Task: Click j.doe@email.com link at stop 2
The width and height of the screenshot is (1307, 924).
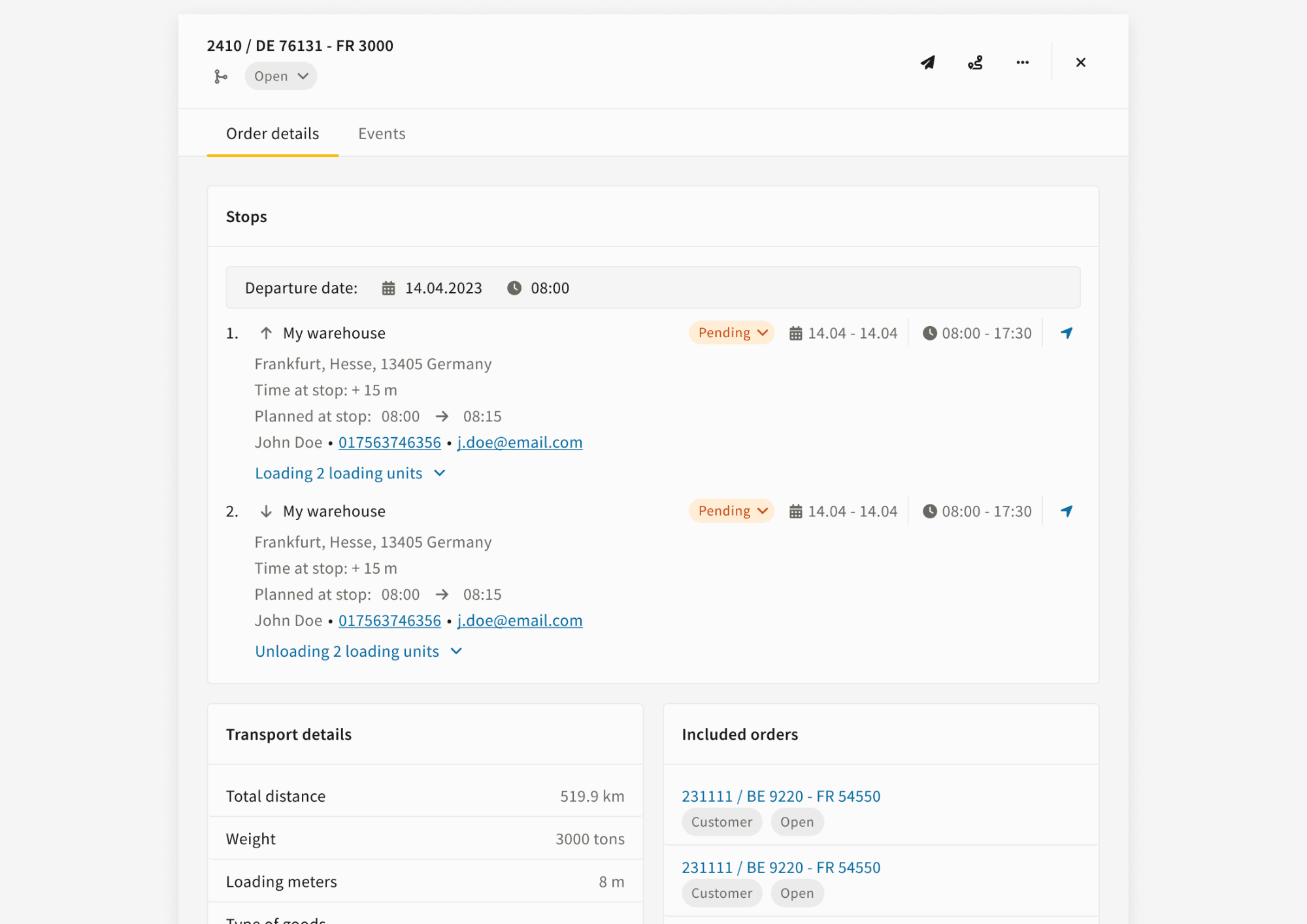Action: click(x=520, y=621)
